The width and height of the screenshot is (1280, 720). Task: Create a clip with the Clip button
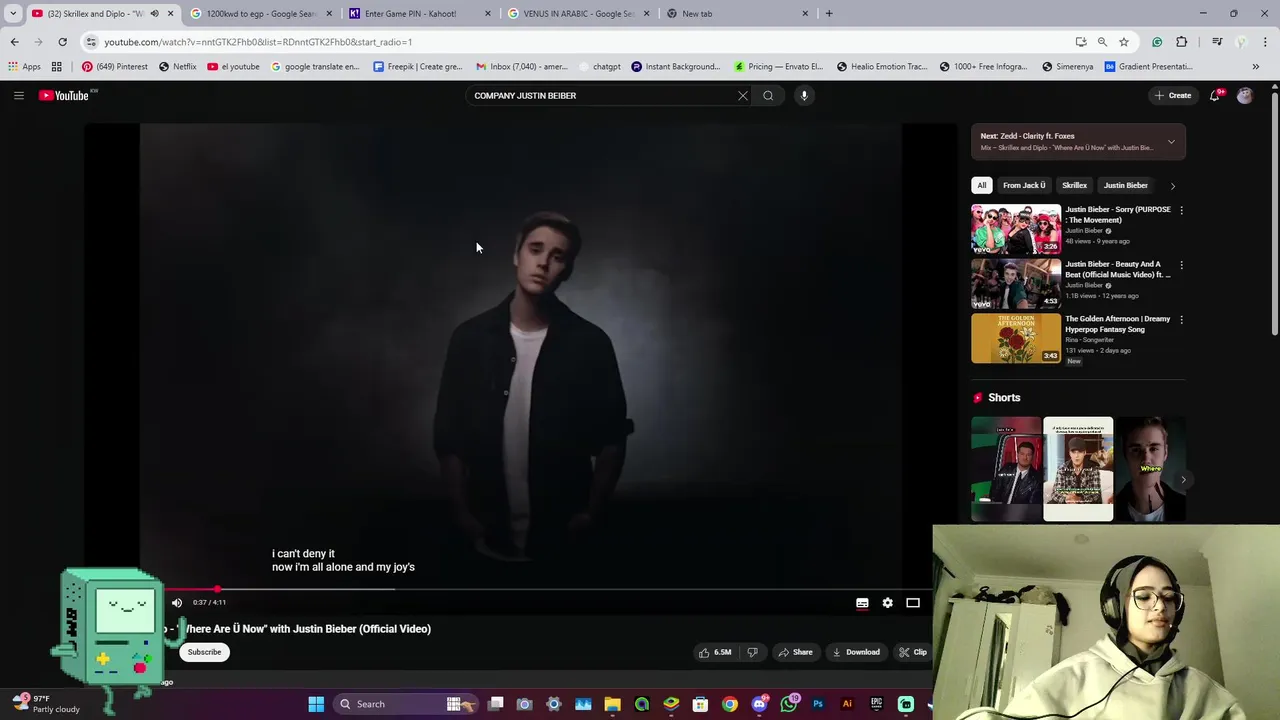coord(912,652)
